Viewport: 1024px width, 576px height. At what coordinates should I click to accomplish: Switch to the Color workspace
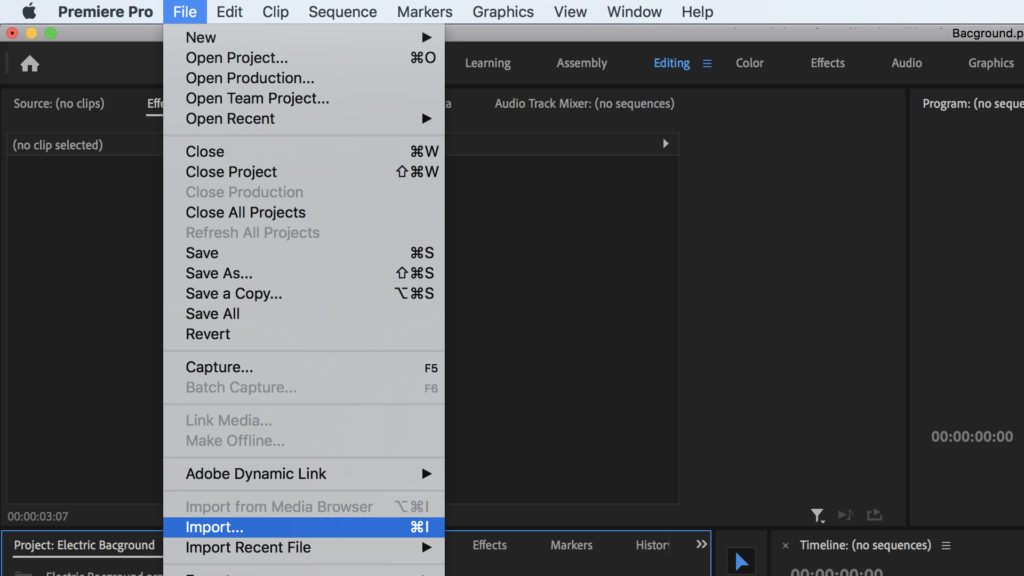749,63
